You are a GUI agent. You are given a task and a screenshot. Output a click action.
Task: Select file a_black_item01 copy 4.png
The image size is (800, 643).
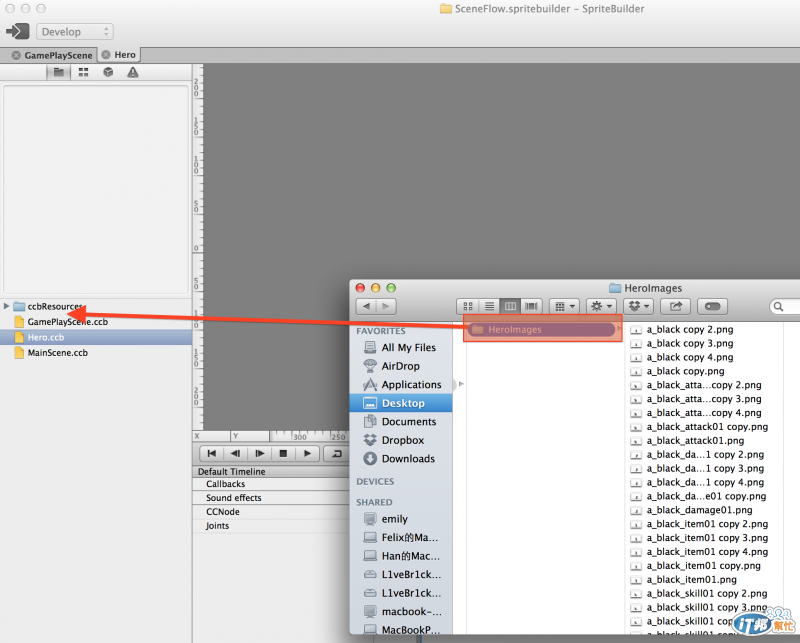coord(707,552)
